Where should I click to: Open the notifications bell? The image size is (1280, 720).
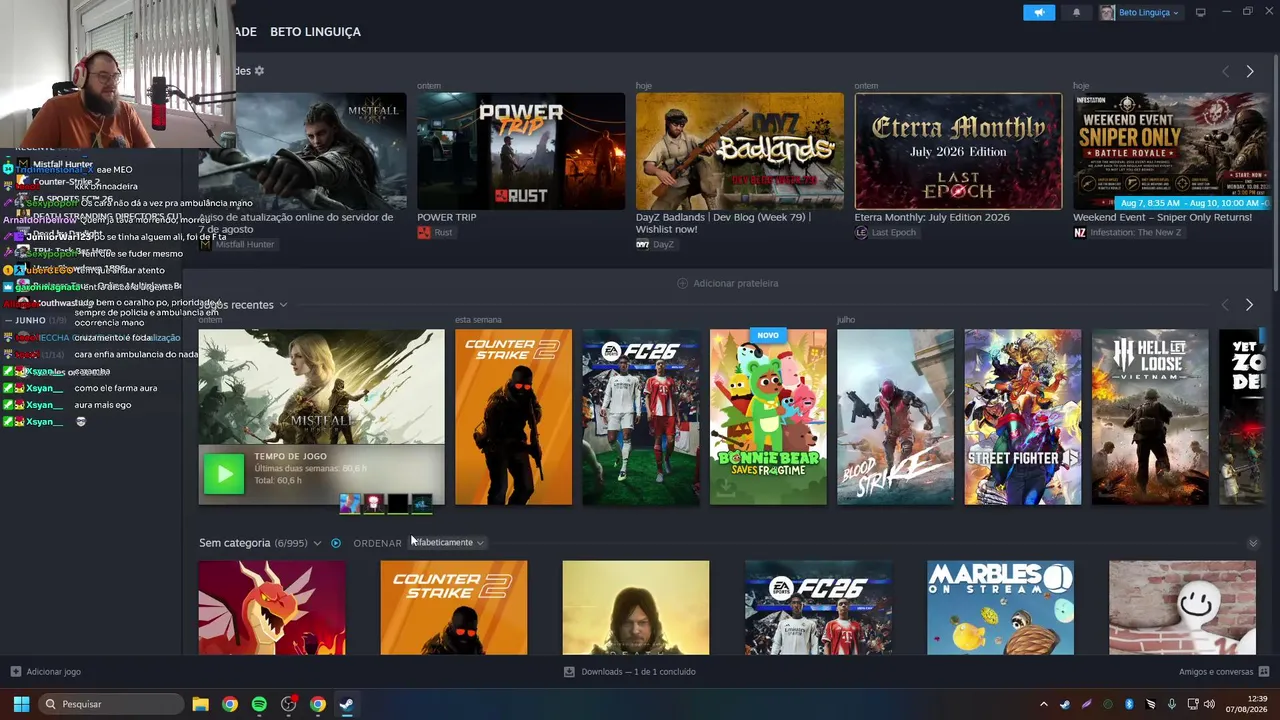(x=1076, y=12)
